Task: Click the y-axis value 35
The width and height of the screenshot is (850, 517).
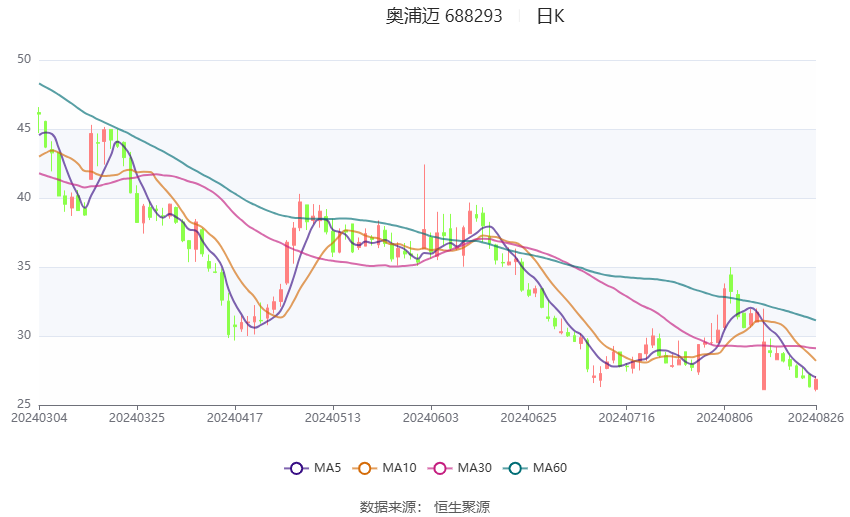Action: coord(24,267)
